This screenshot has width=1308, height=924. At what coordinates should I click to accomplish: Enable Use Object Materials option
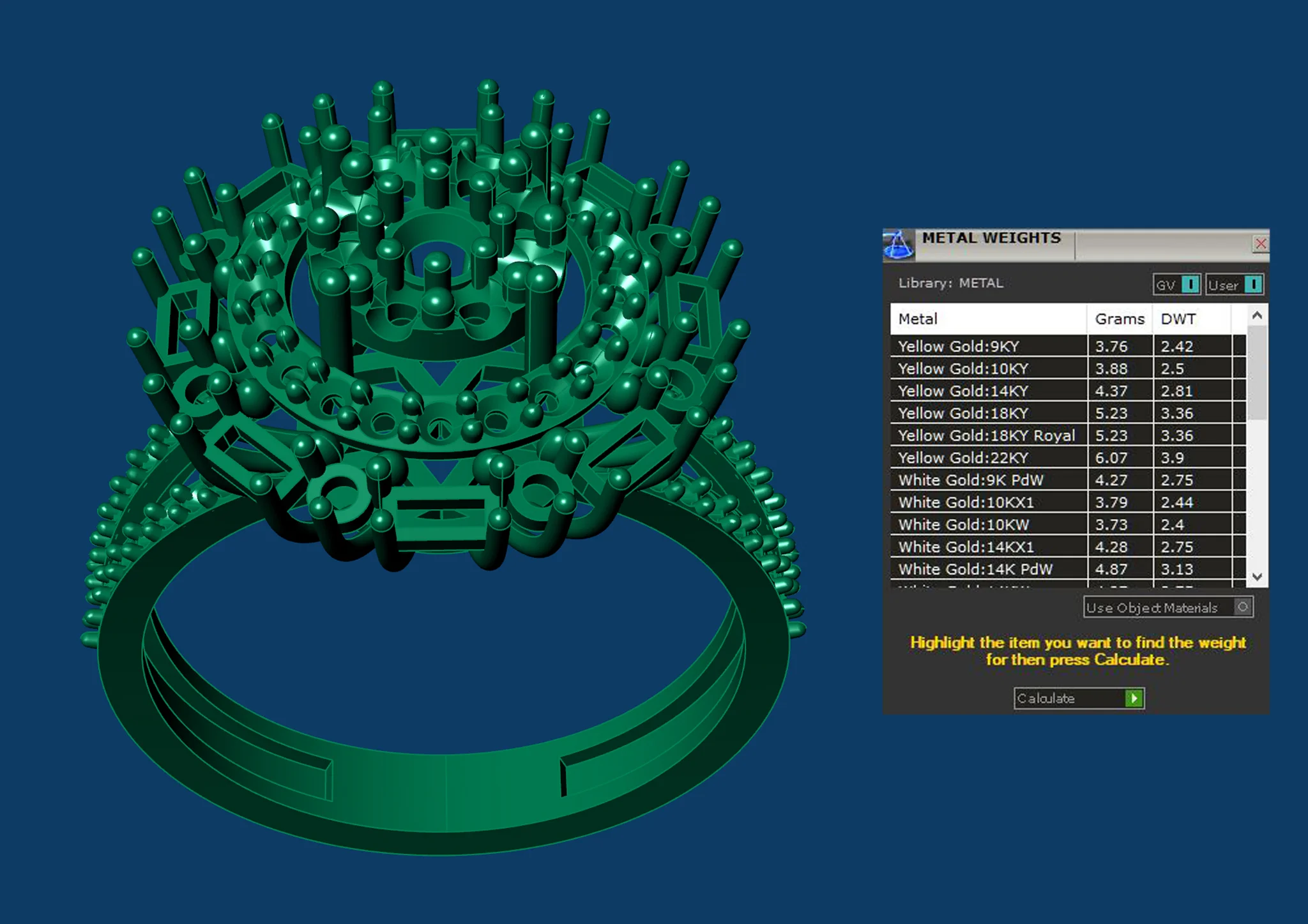click(1168, 607)
